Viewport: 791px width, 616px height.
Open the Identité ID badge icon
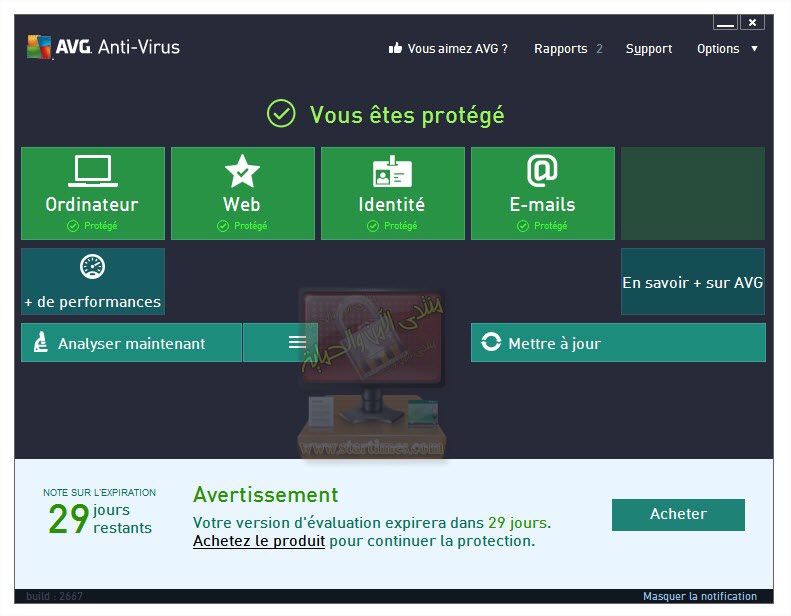tap(392, 172)
